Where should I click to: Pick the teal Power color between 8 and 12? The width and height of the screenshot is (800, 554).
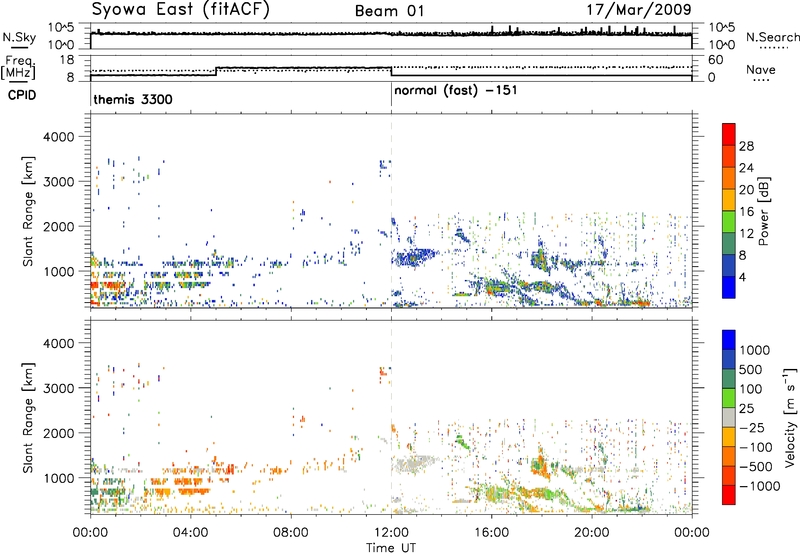[x=729, y=244]
